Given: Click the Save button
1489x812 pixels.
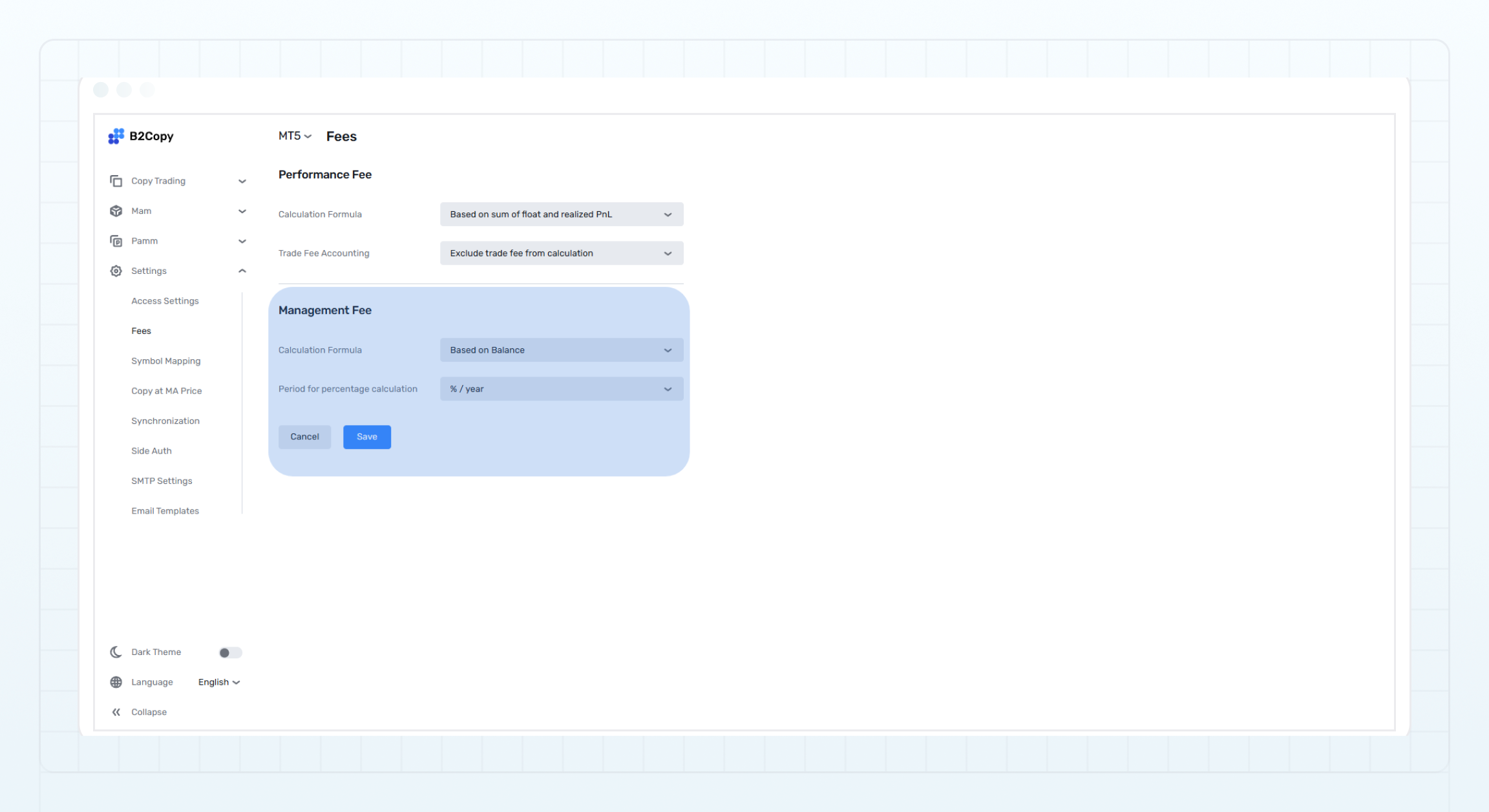Looking at the screenshot, I should (367, 437).
